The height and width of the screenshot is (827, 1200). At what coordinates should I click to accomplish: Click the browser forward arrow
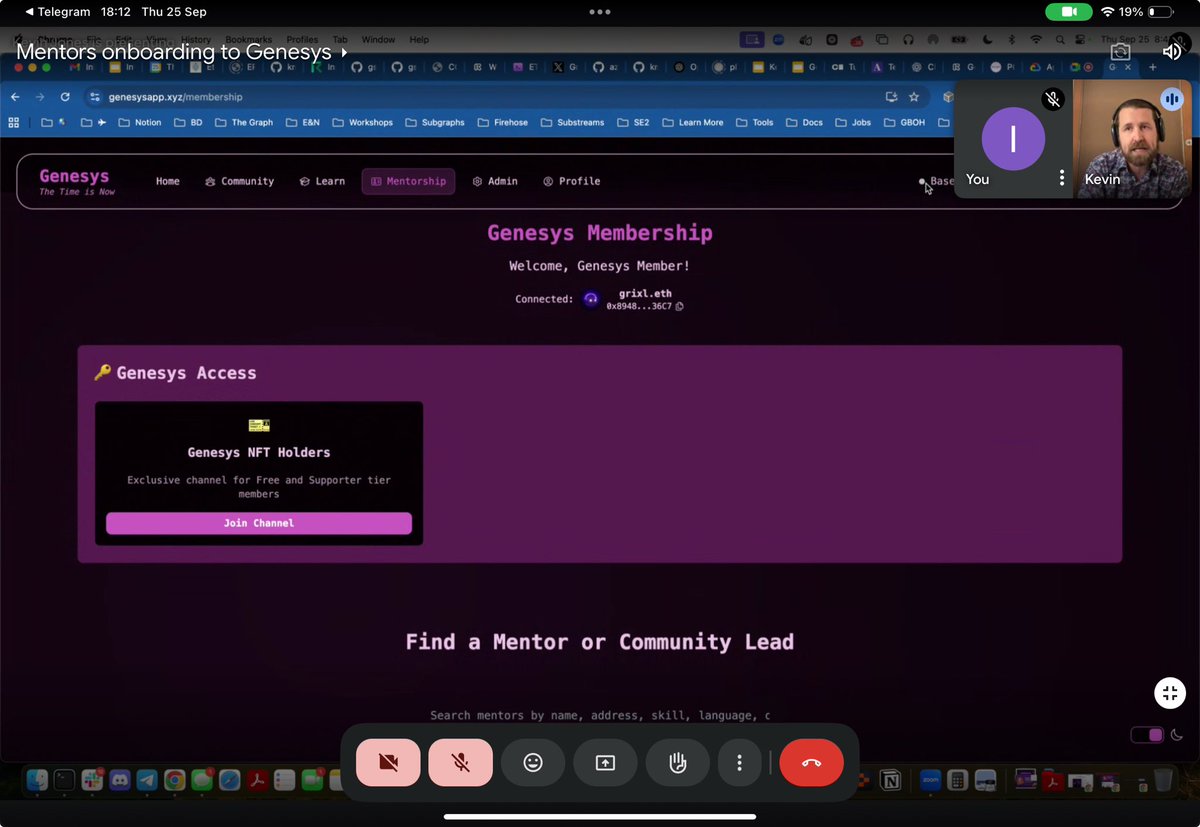click(40, 97)
